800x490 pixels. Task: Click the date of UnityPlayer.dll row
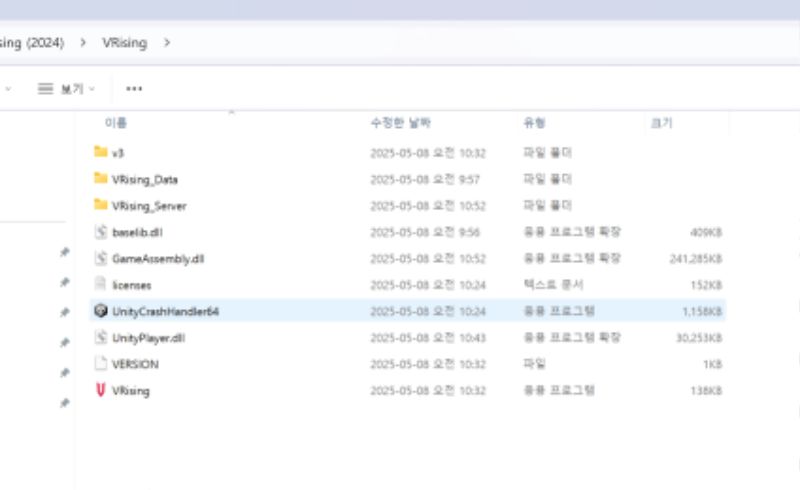(428, 338)
